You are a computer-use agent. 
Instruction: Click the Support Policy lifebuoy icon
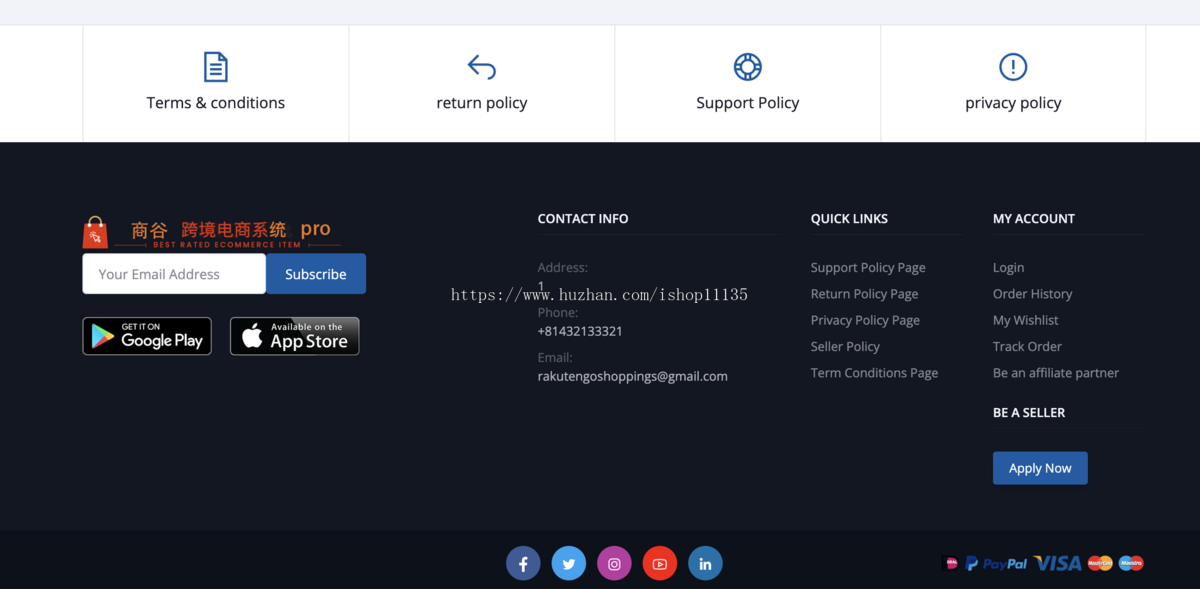coord(747,67)
